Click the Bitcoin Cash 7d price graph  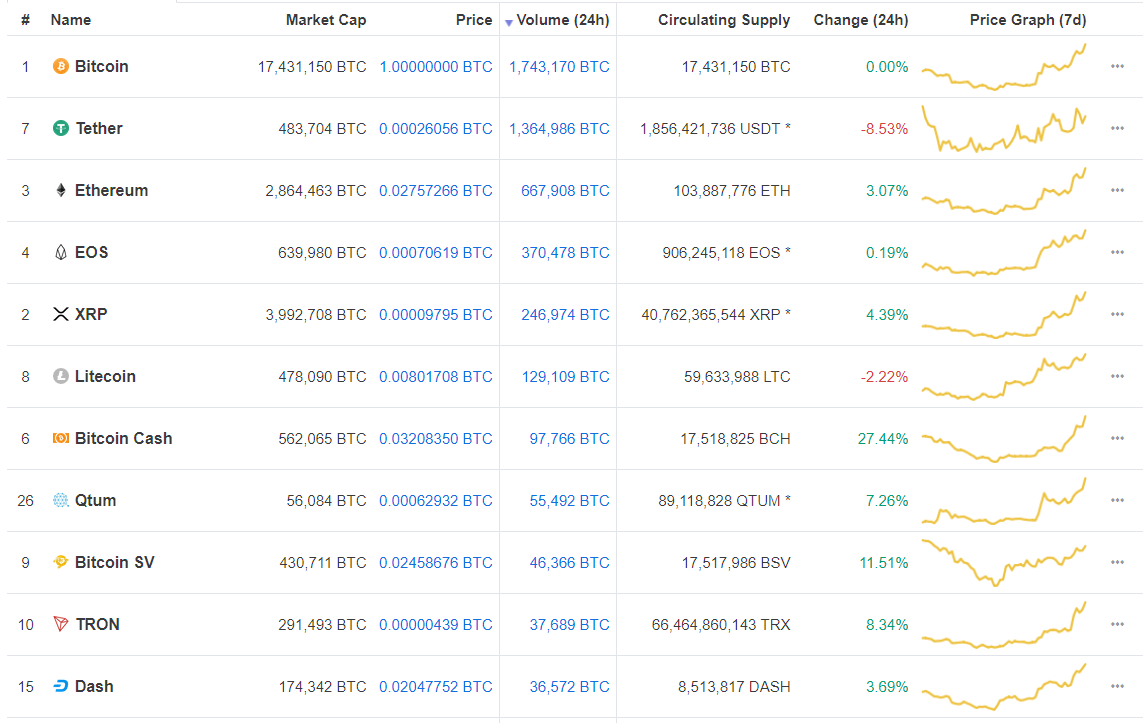click(x=1003, y=439)
